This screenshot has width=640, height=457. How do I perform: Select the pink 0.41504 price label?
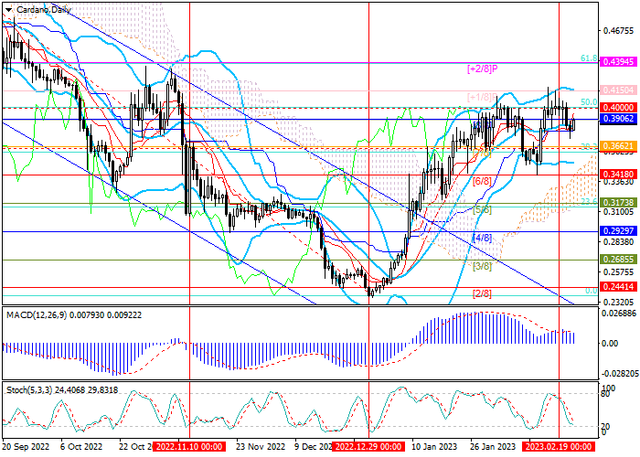[619, 90]
